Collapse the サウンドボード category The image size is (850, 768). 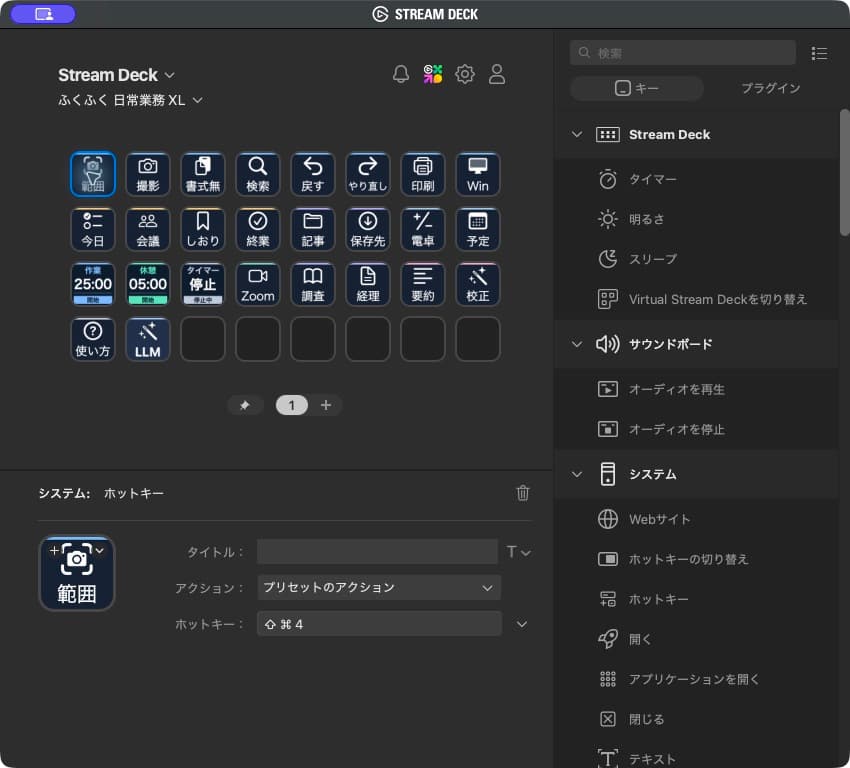577,344
